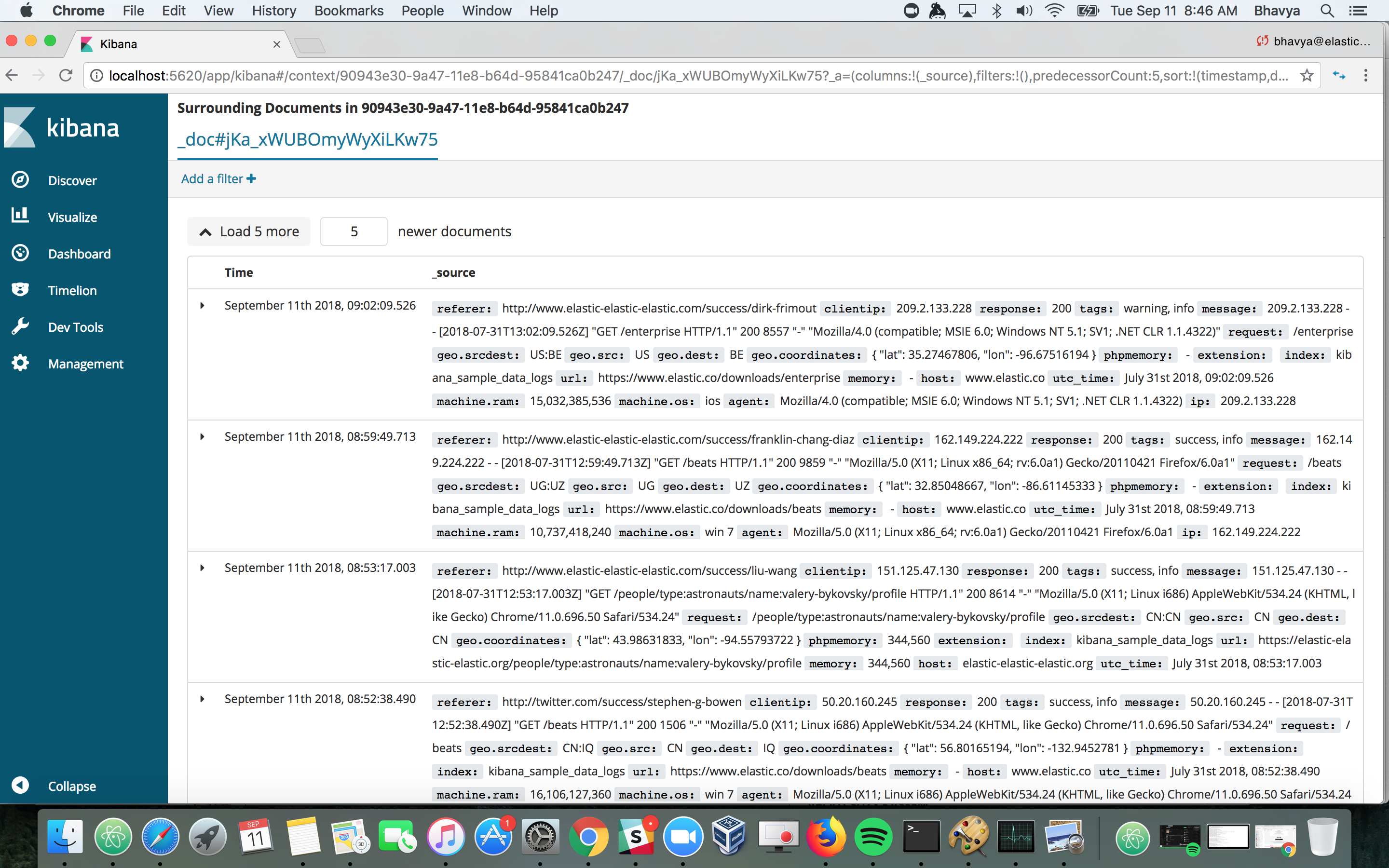Image resolution: width=1389 pixels, height=868 pixels.
Task: Collapse the Kibana side navigation
Action: pos(21,786)
